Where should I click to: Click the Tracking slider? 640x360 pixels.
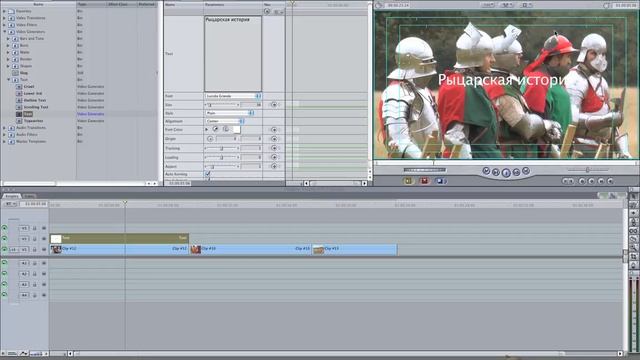[x=222, y=148]
